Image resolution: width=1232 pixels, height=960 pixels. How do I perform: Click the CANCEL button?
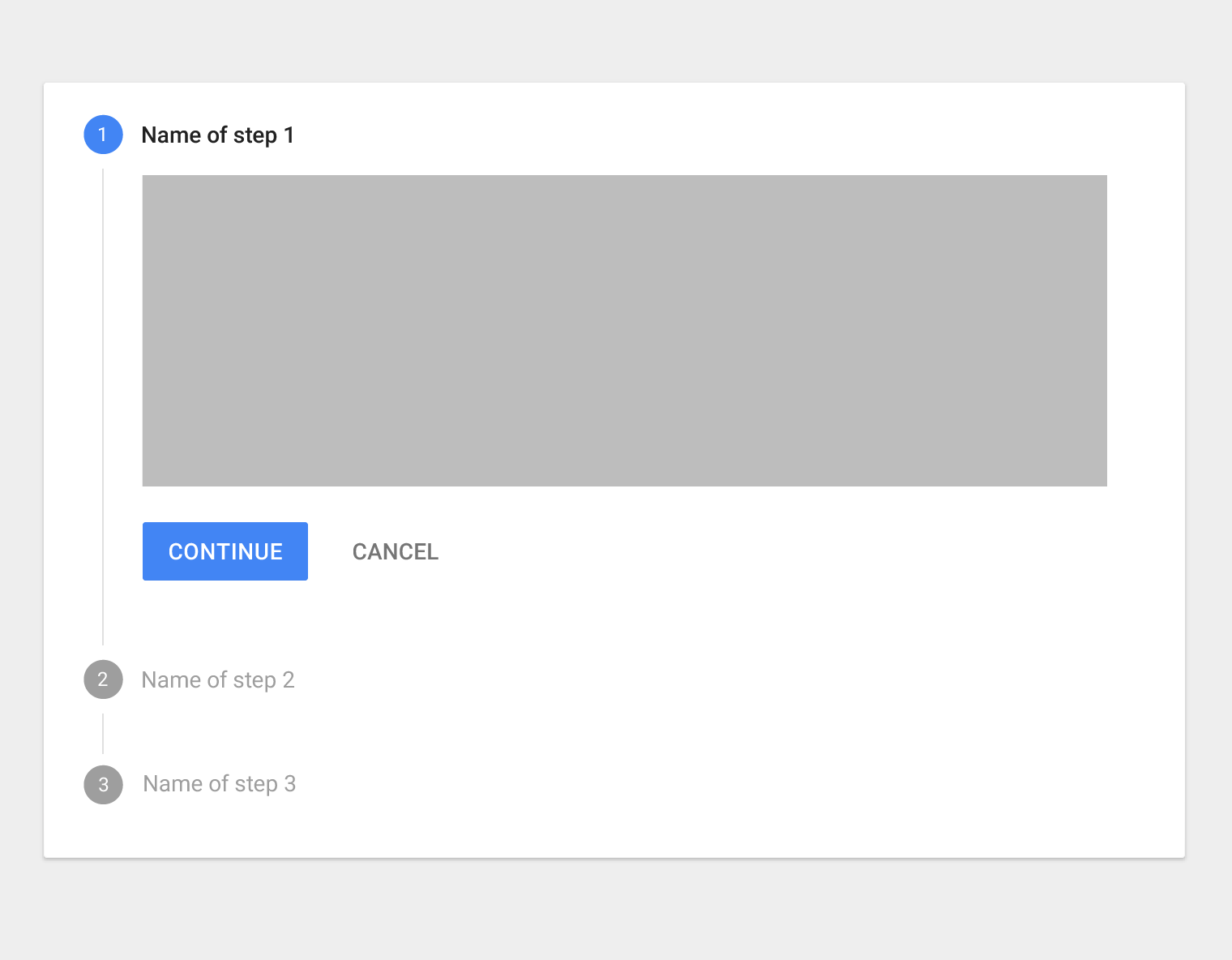396,551
